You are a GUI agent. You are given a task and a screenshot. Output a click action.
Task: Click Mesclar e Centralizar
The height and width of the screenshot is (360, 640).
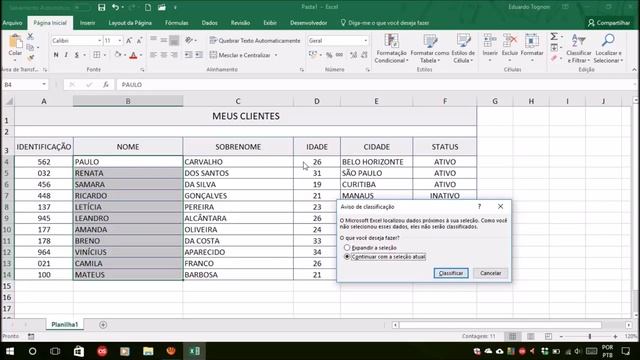coord(240,55)
